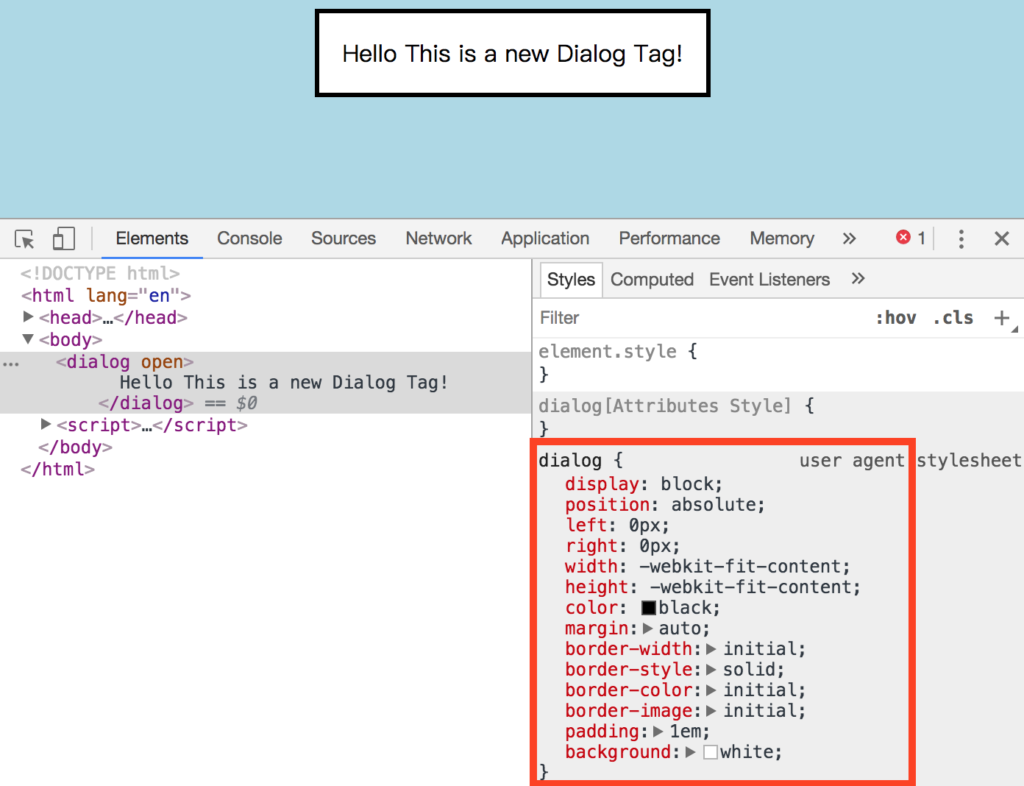Open the DevTools three-dot menu
Screen dimensions: 1024x786
(x=961, y=238)
